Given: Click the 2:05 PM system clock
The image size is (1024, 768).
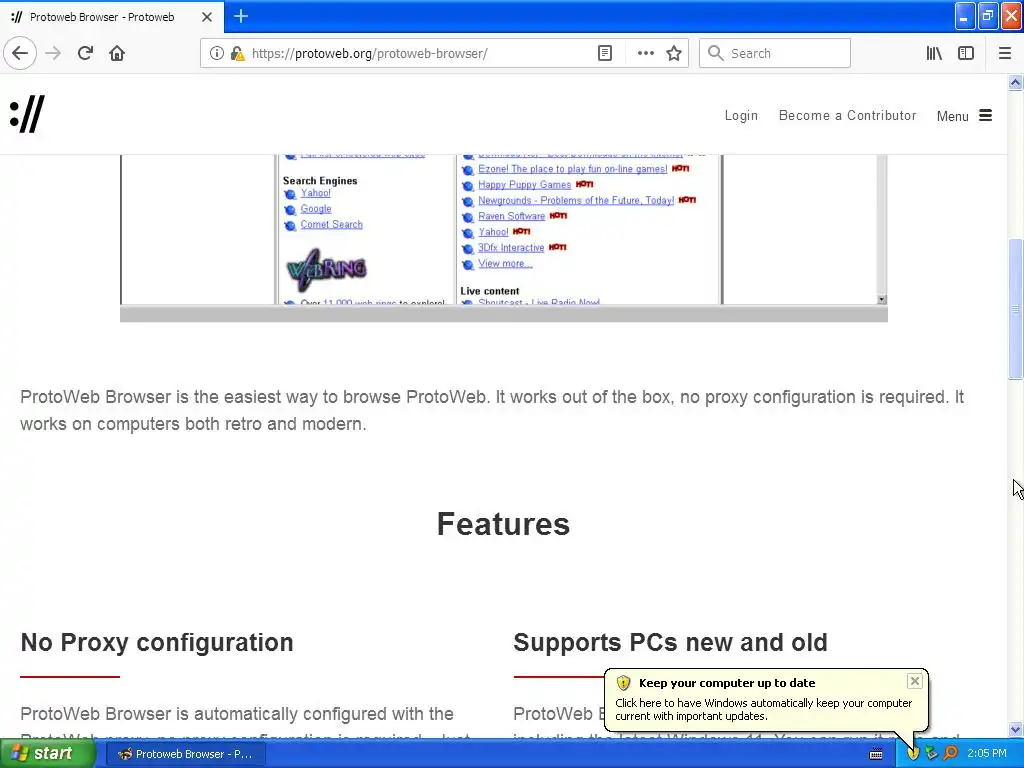Looking at the screenshot, I should click(987, 754).
